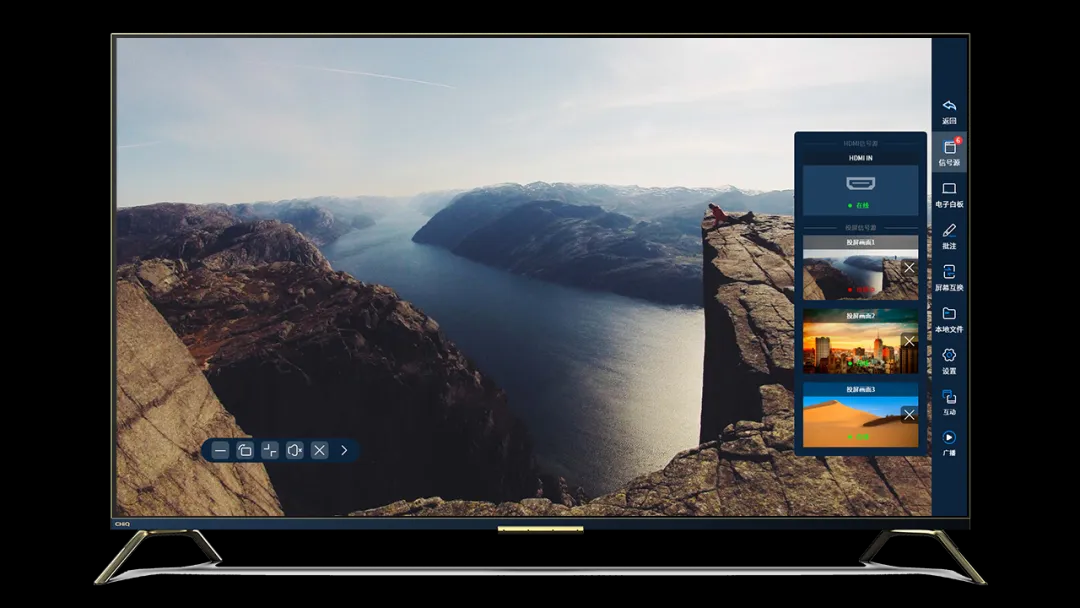Start the 广播 broadcast play icon
This screenshot has height=608, width=1080.
(949, 437)
